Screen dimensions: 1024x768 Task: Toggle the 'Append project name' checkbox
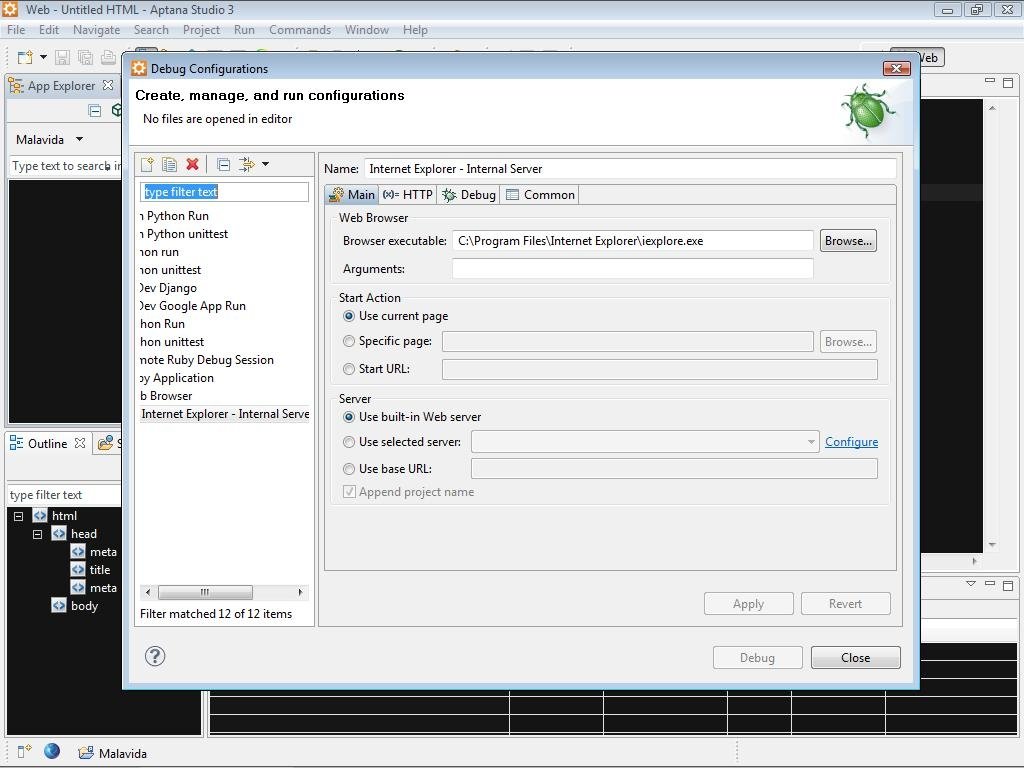(349, 492)
